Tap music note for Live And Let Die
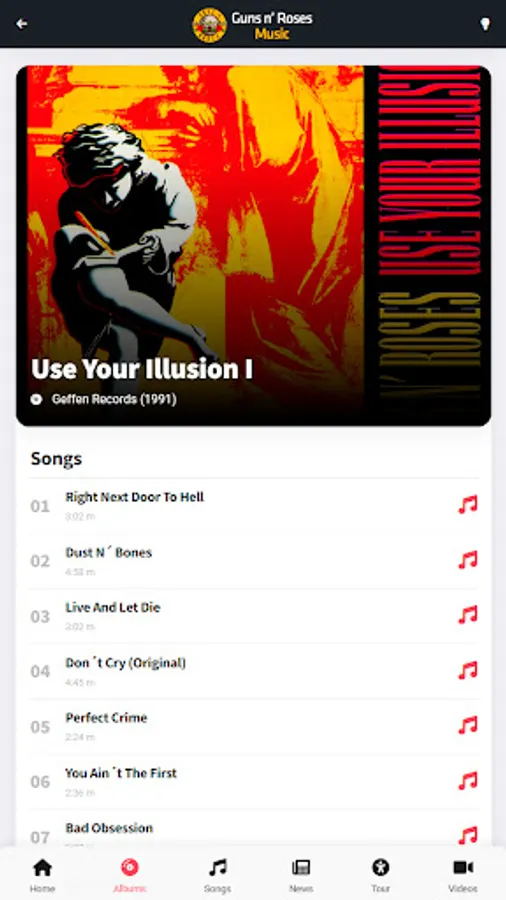The height and width of the screenshot is (900, 506). coord(468,615)
